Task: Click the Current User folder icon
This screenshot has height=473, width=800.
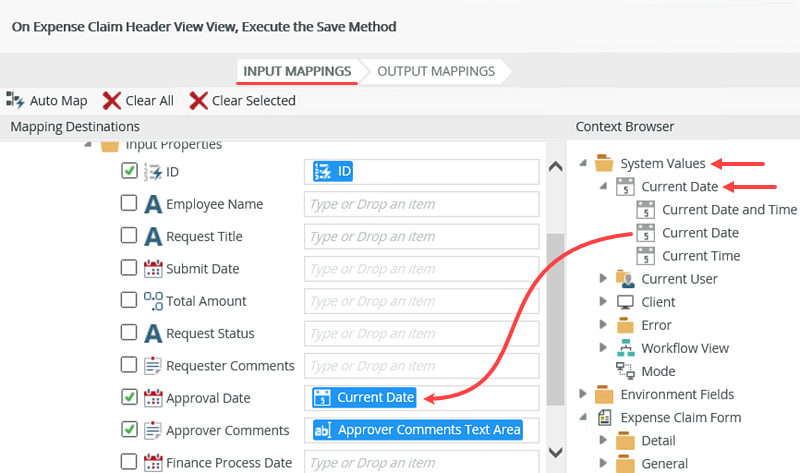Action: pos(625,279)
